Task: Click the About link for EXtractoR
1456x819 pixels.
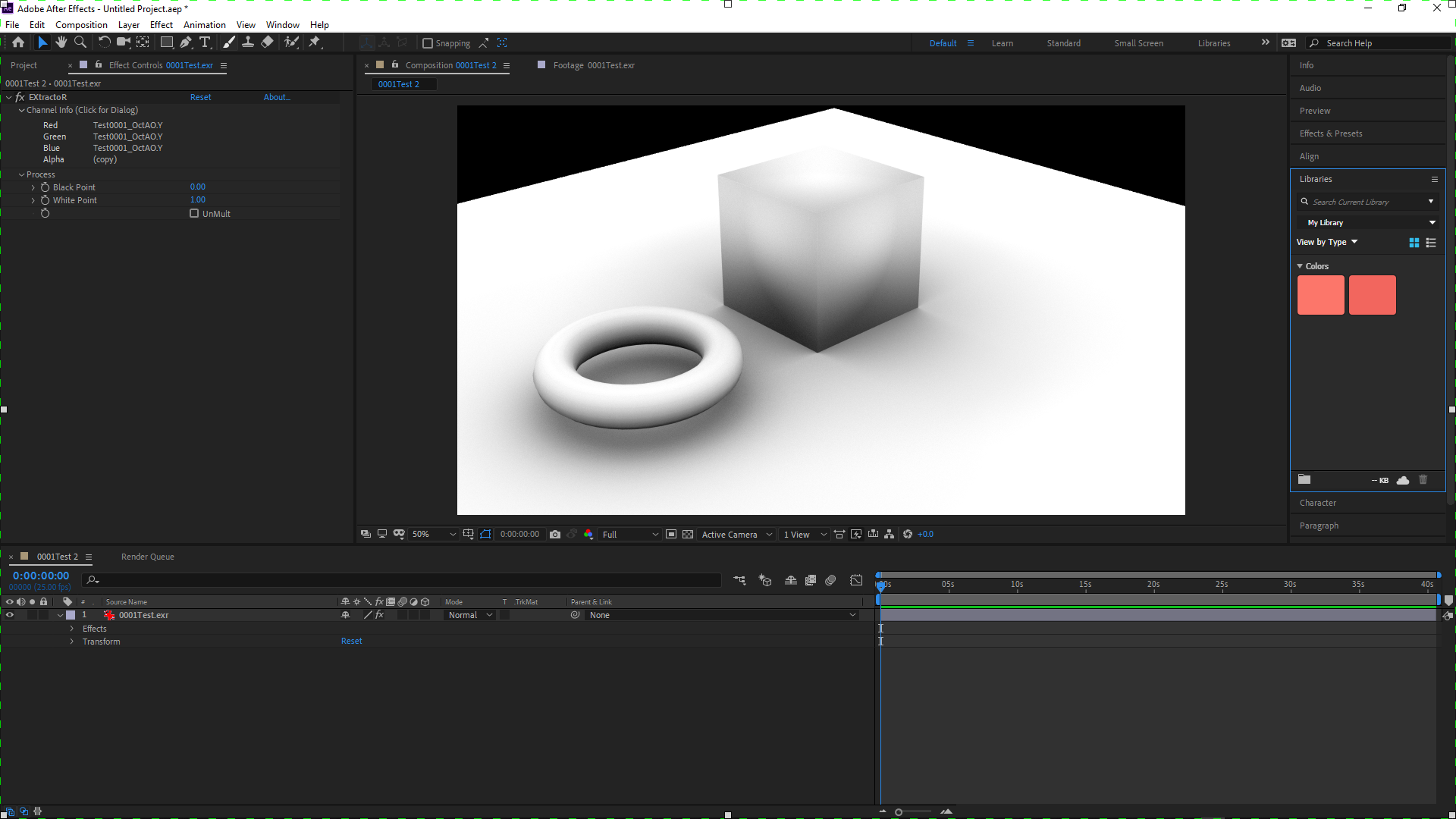Action: tap(276, 97)
